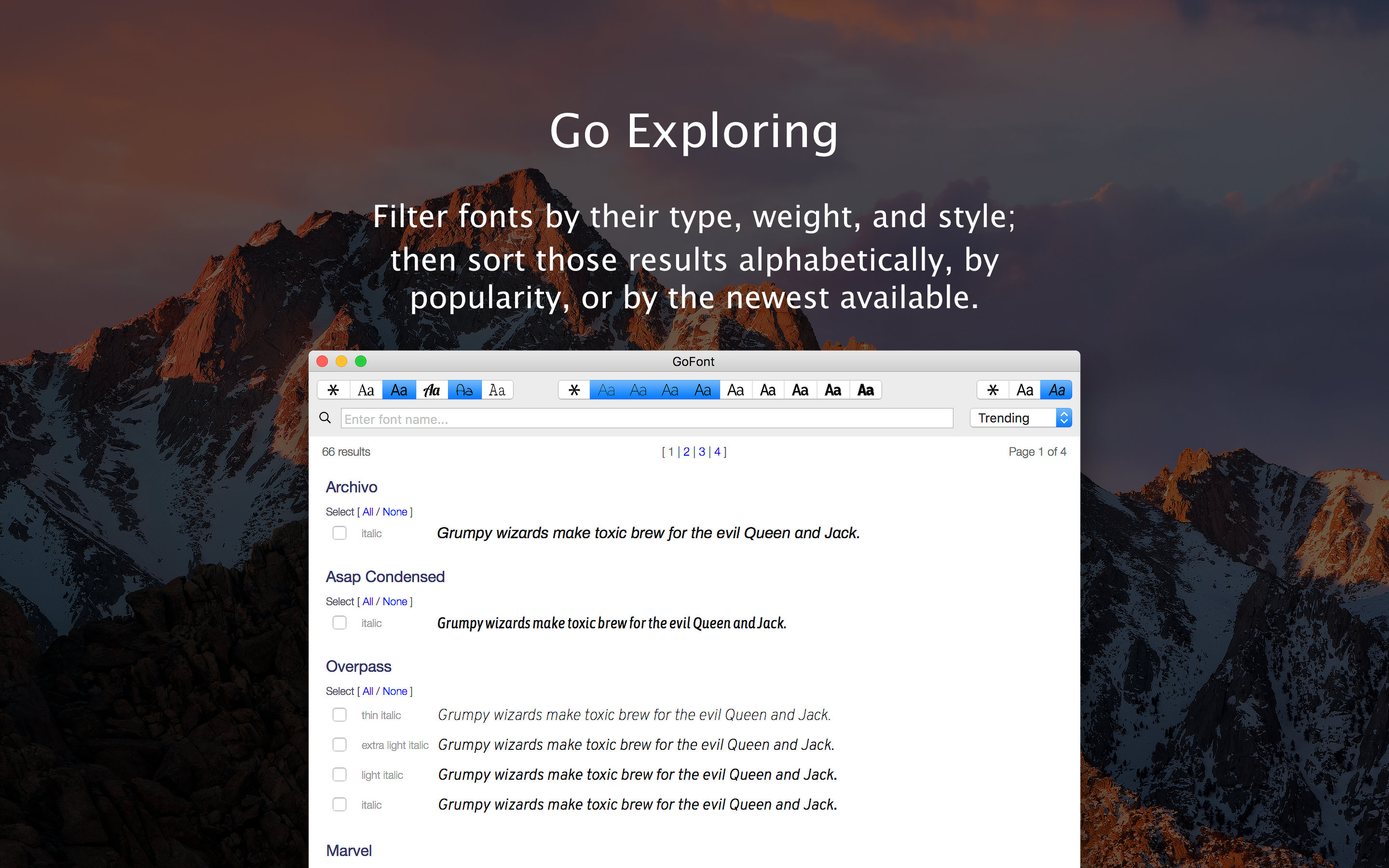Toggle the sans-serif font type filter
The image size is (1389, 868).
(x=399, y=391)
